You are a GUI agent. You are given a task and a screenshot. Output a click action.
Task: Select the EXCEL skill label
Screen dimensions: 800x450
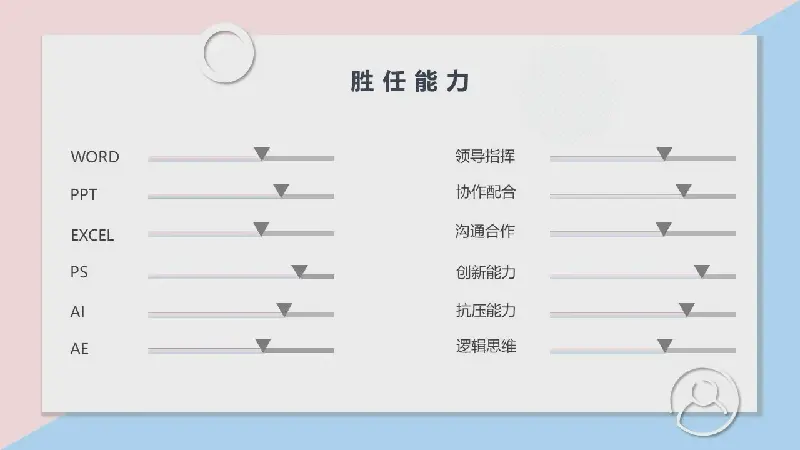92,235
